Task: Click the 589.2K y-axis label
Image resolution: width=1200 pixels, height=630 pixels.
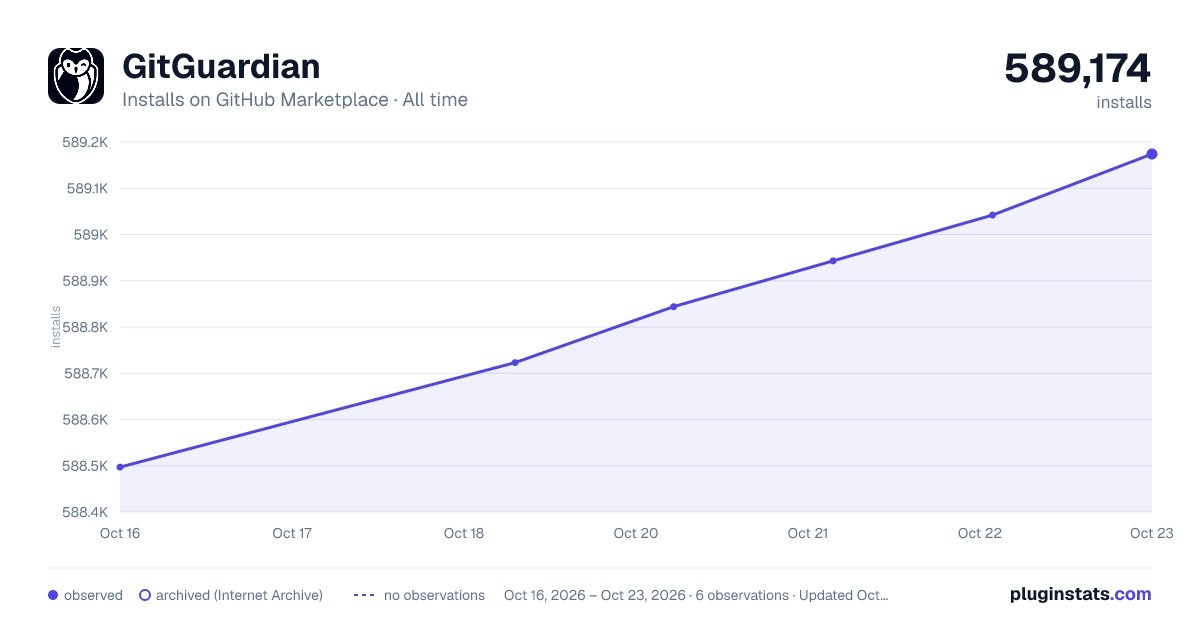Action: (85, 142)
